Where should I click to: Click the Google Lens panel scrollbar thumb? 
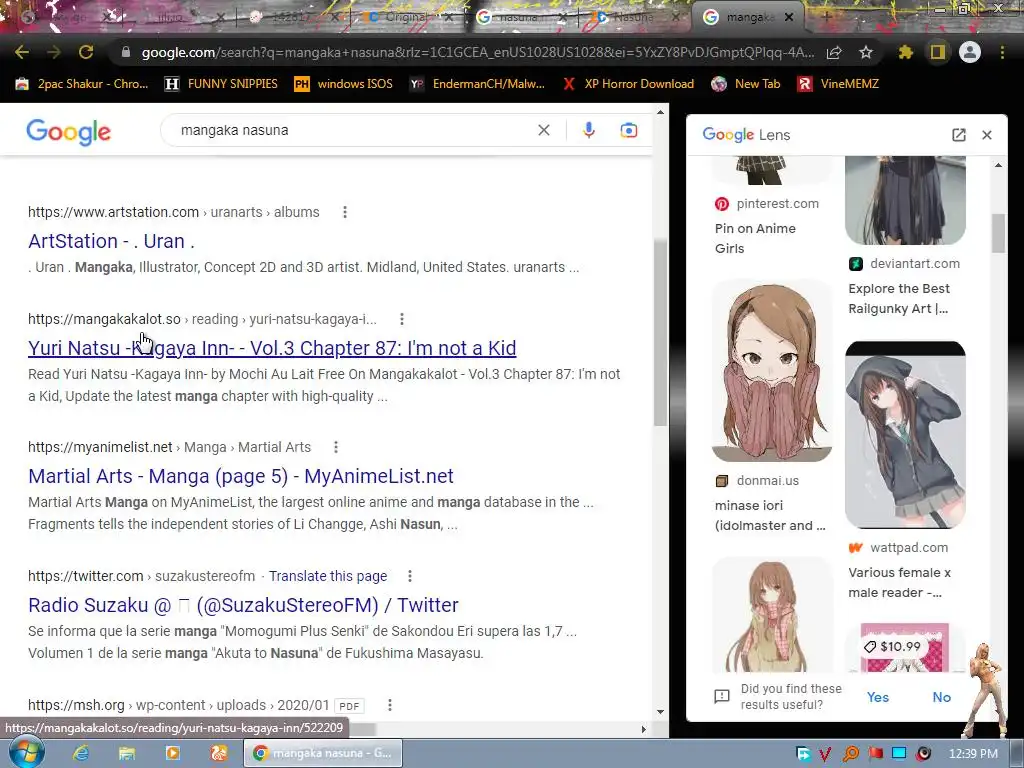click(998, 233)
